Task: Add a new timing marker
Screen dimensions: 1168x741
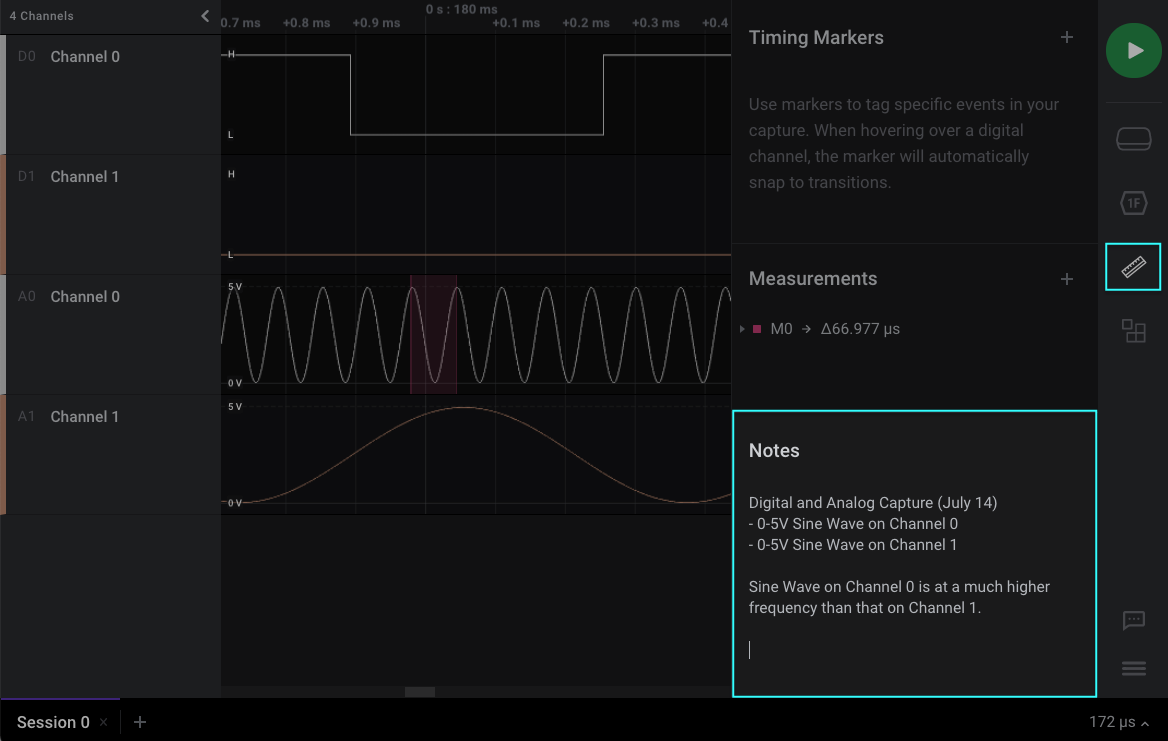Action: tap(1066, 37)
